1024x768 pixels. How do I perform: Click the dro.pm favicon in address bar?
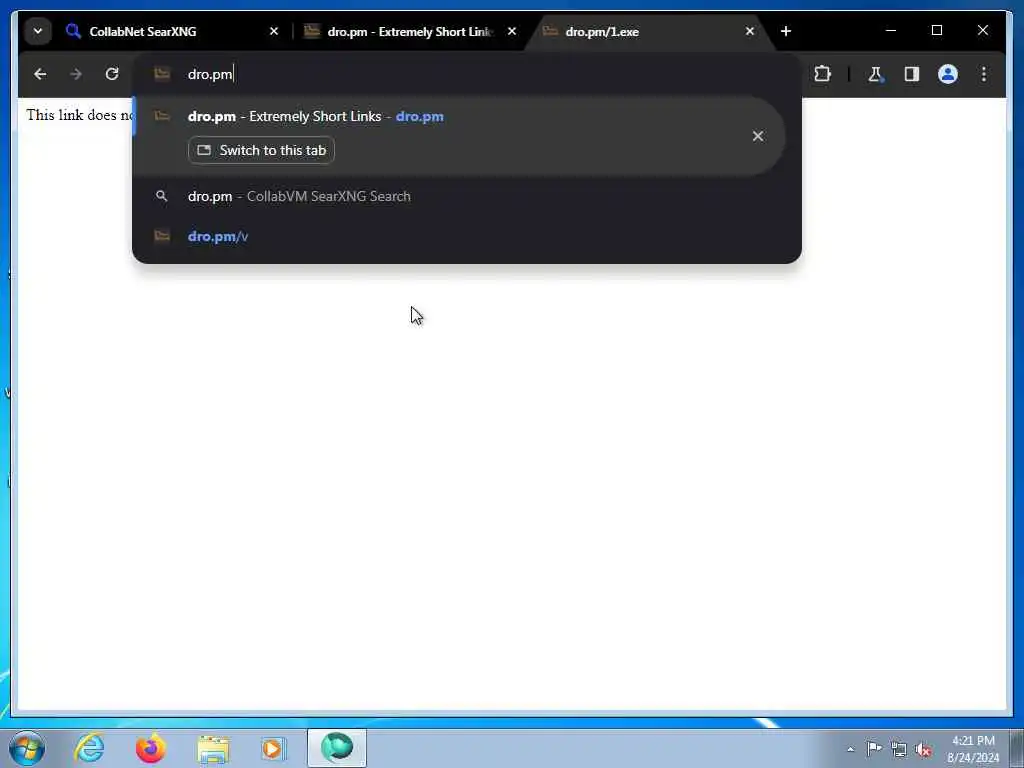162,74
